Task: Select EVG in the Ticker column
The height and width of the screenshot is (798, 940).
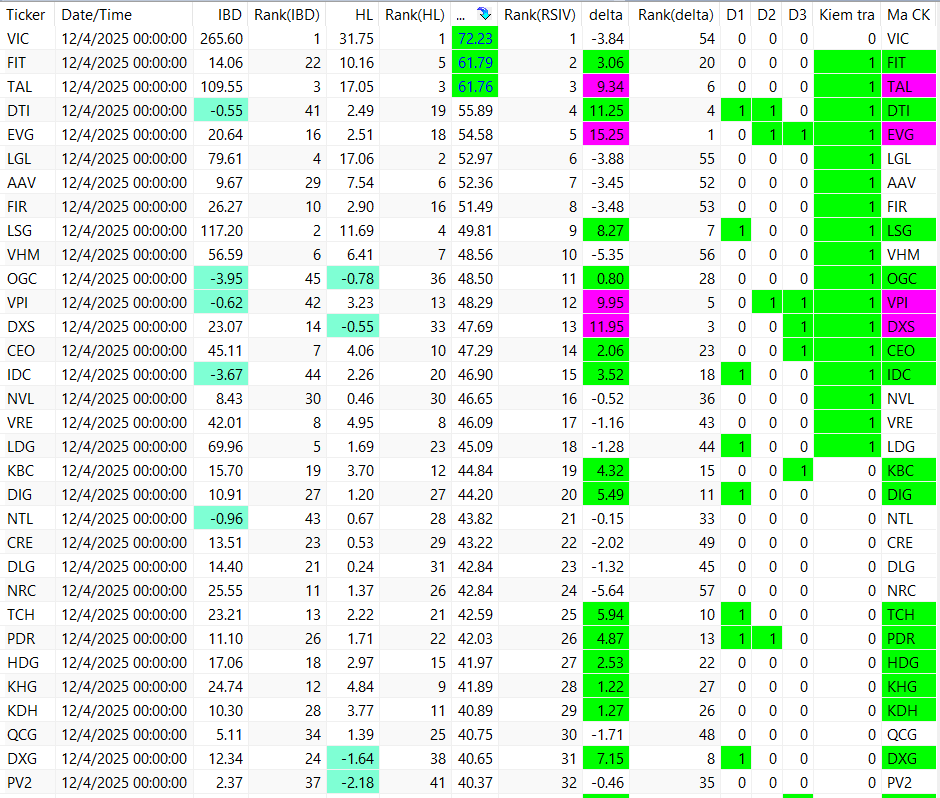Action: tap(20, 135)
